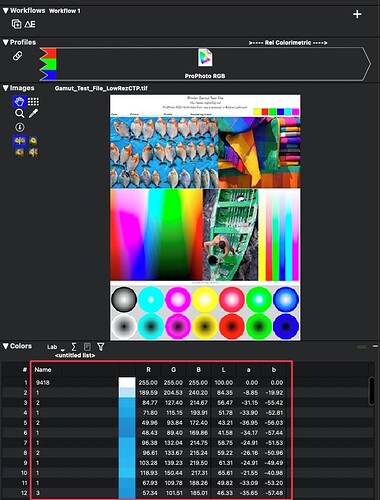Viewport: 380px width, 500px height.
Task: Click the Rel Colorimetric rendering intent
Action: 288,43
